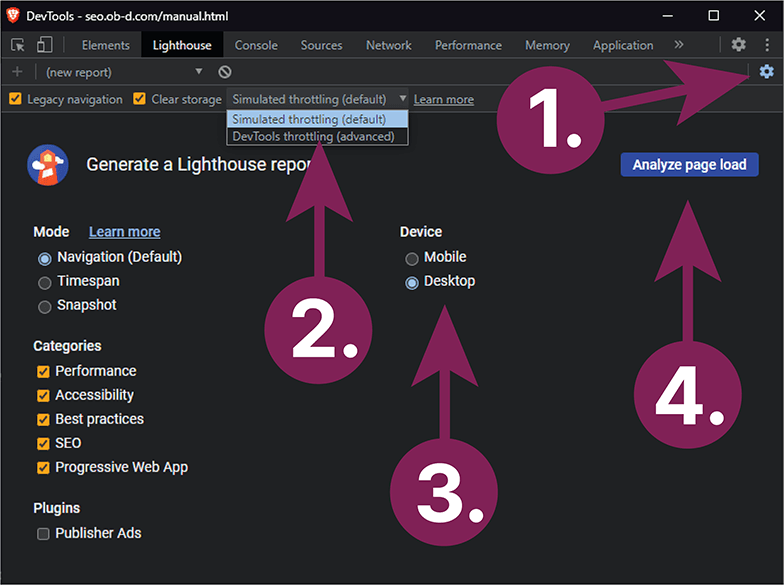Click the Brave browser icon in title bar

12,16
